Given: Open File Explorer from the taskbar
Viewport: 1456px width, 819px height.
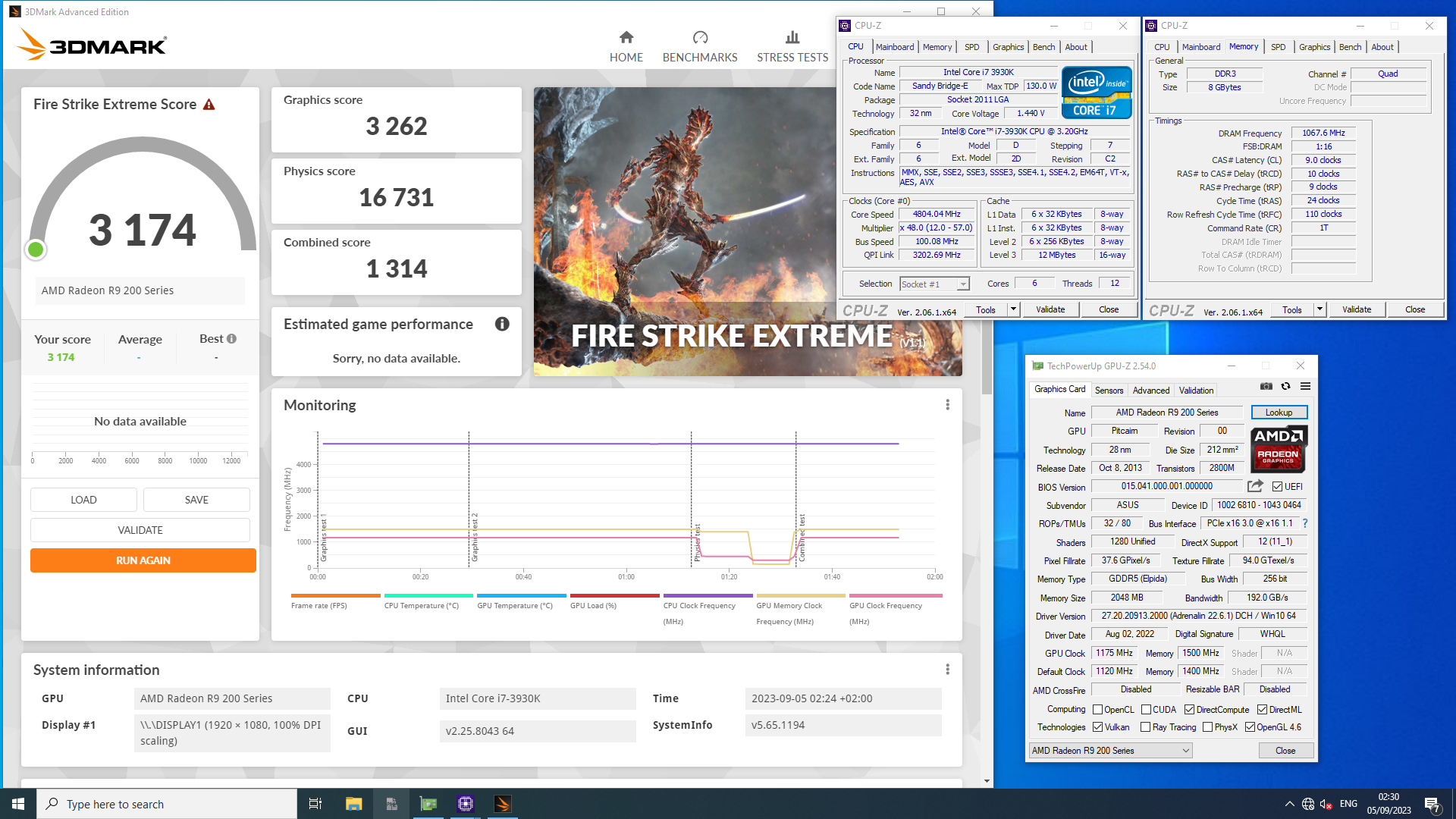Looking at the screenshot, I should [x=353, y=804].
